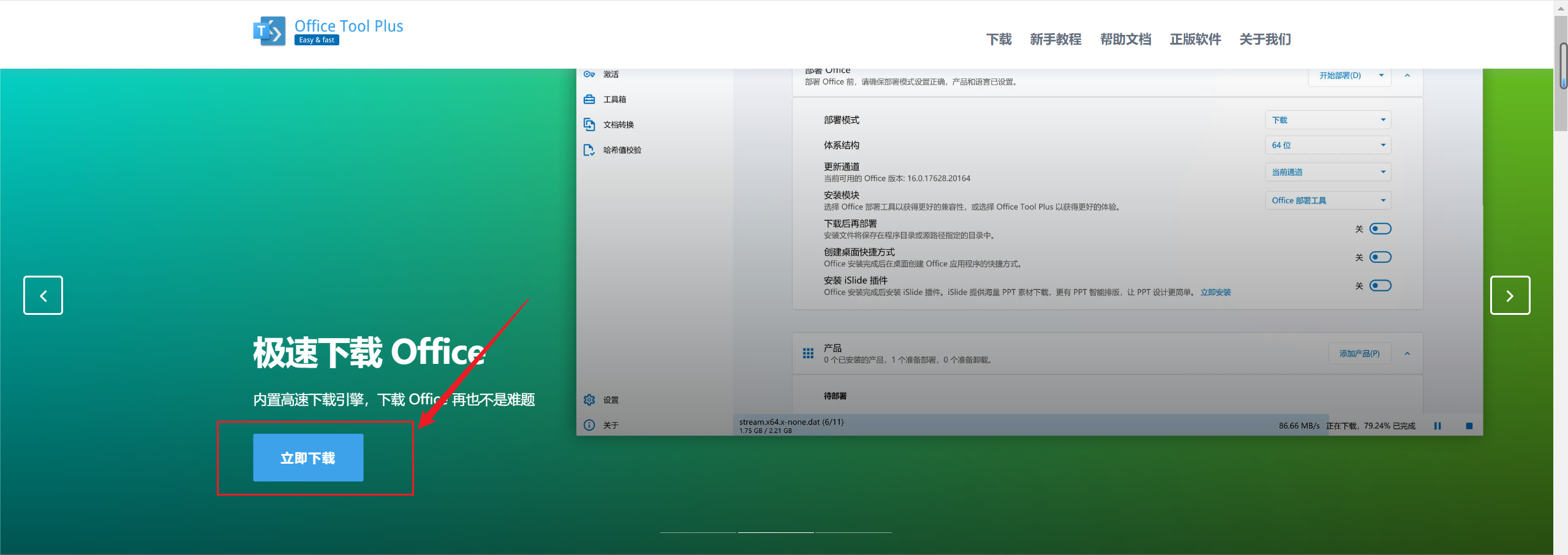Click the 1.75 GB / 2.21 GB text
This screenshot has height=555, width=1568.
(765, 431)
